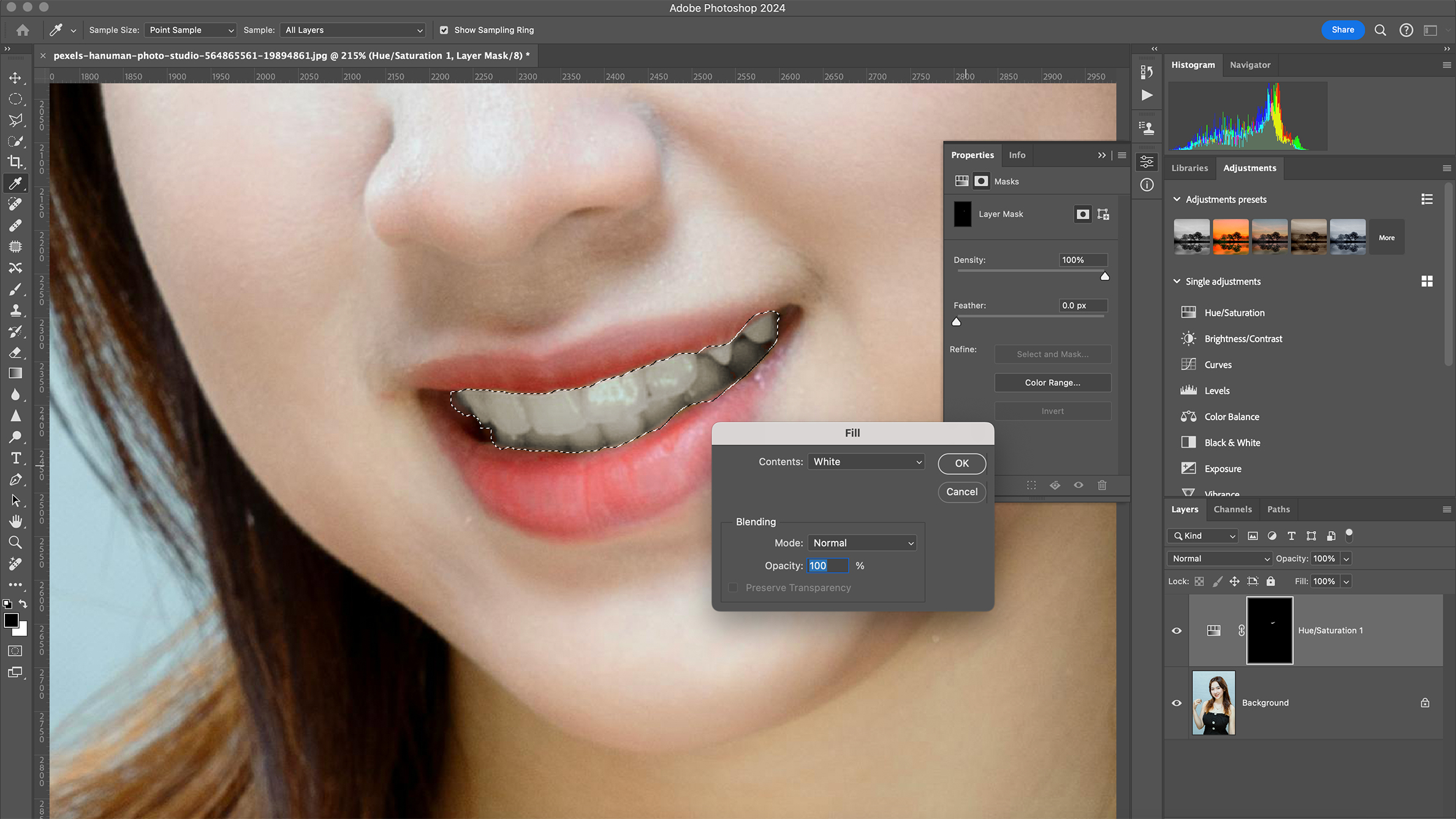Viewport: 1456px width, 819px height.
Task: Toggle lock transparent pixels
Action: [1199, 581]
